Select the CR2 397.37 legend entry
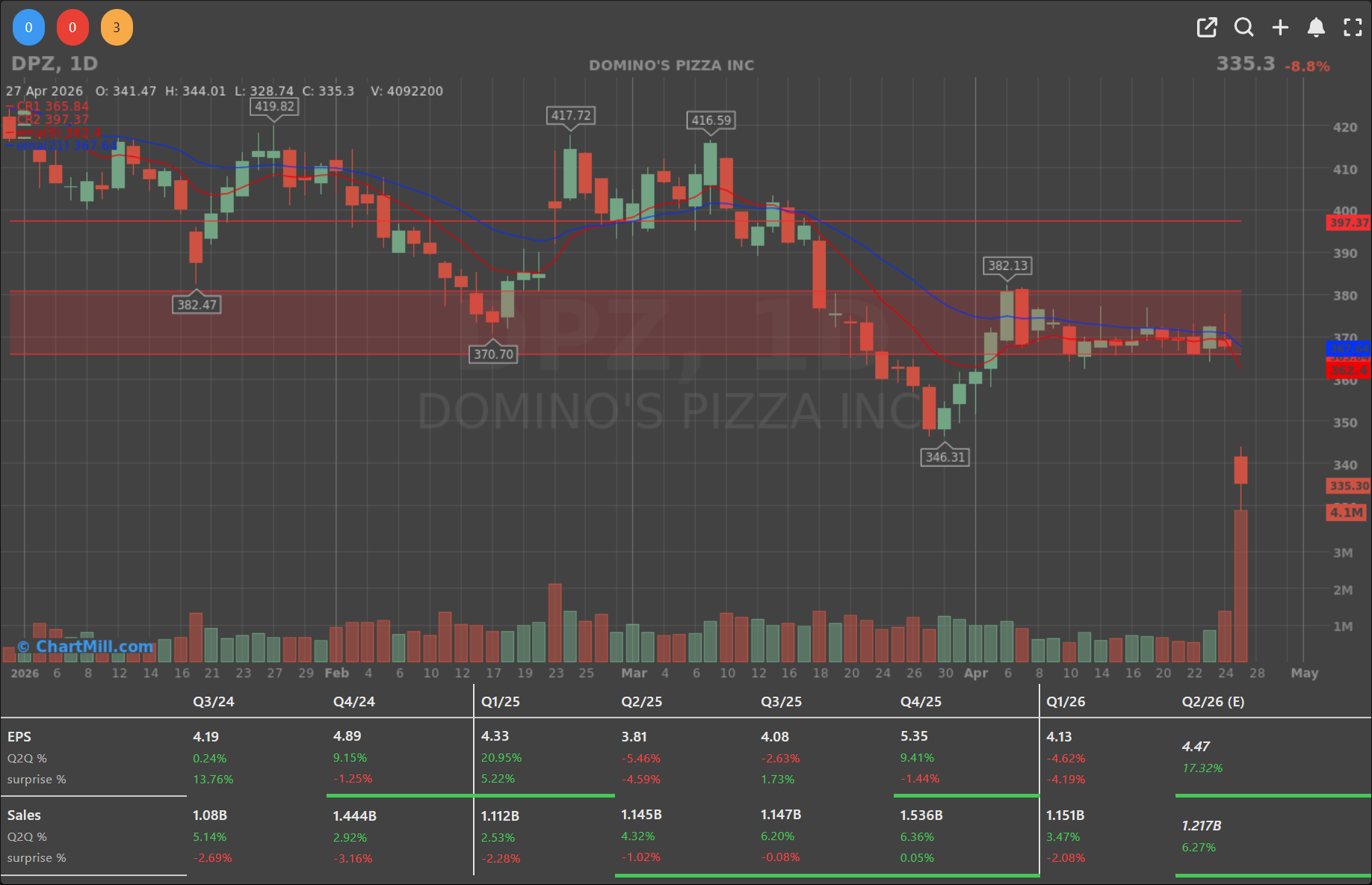1372x885 pixels. click(52, 120)
